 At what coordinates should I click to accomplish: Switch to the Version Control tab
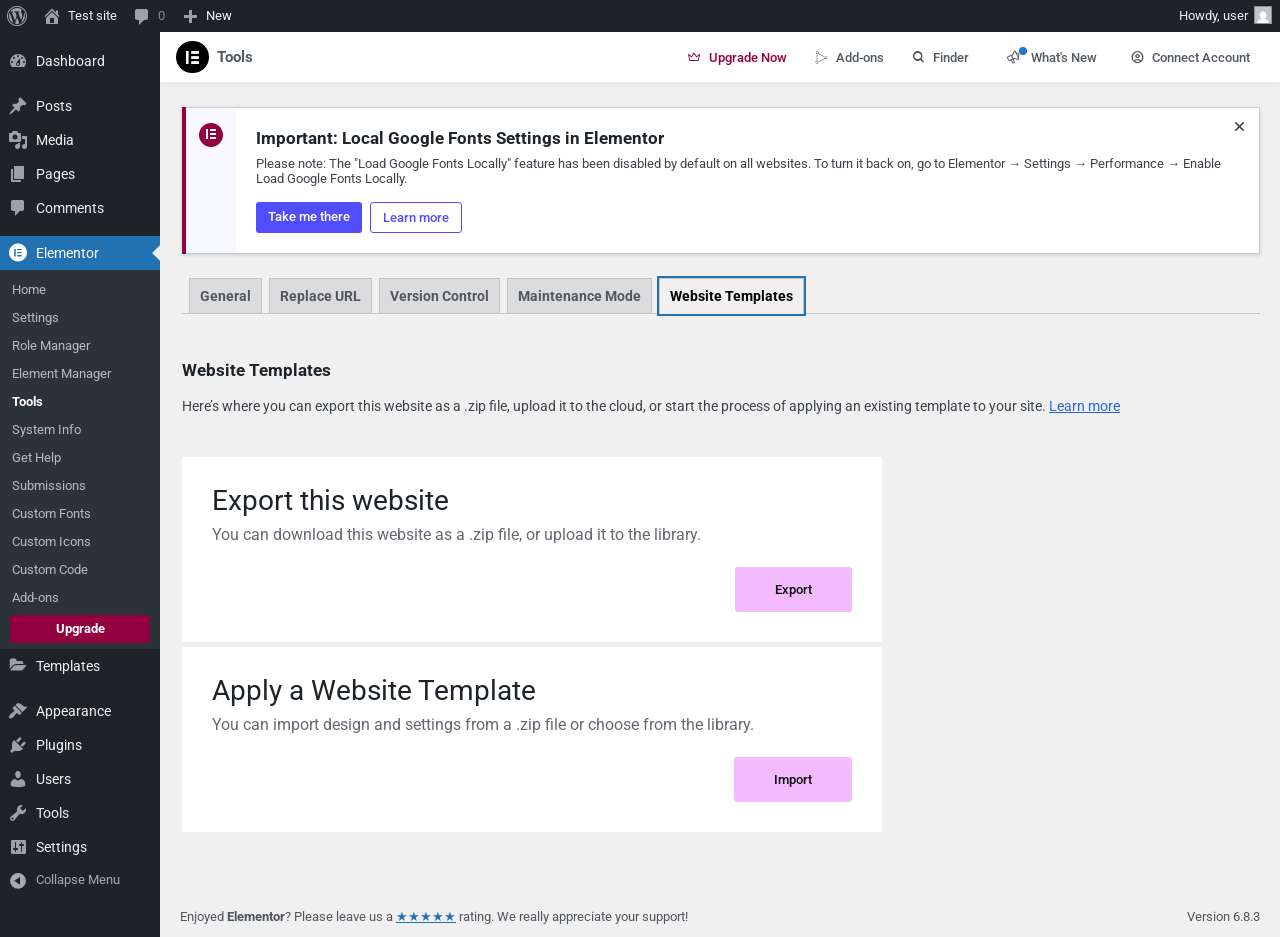click(439, 296)
